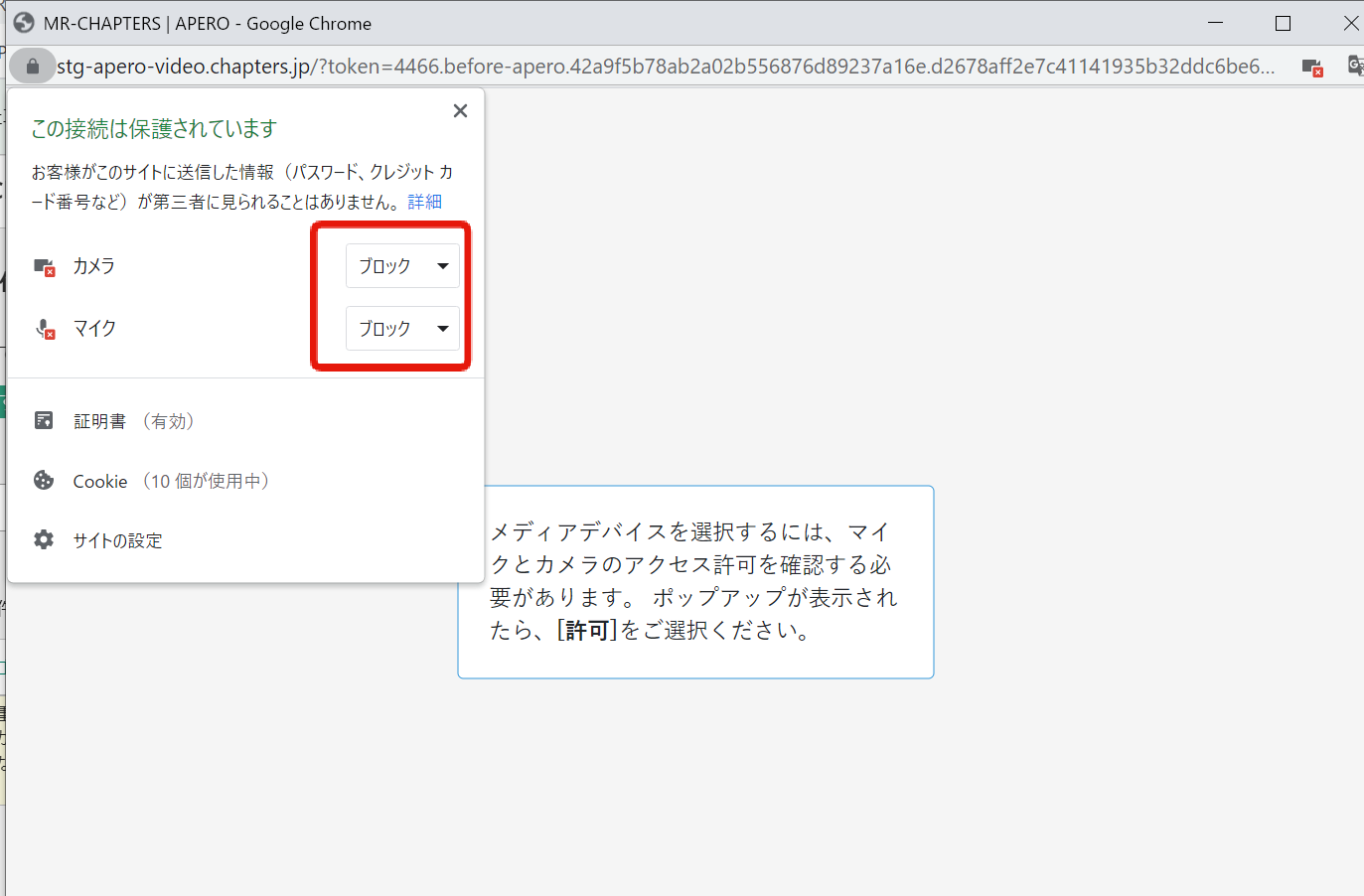Viewport: 1364px width, 896px height.
Task: Close the site information popup
Action: click(460, 111)
